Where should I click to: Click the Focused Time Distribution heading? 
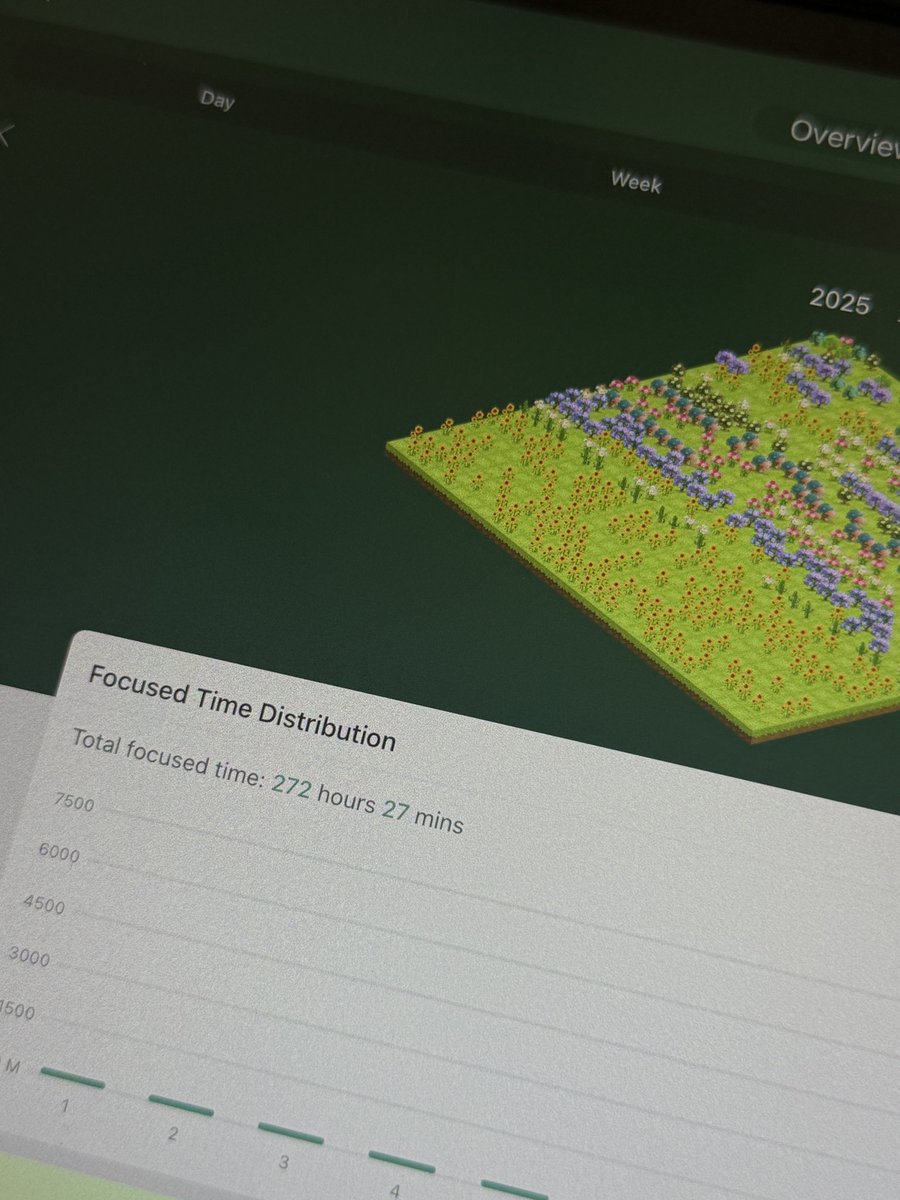pyautogui.click(x=241, y=707)
